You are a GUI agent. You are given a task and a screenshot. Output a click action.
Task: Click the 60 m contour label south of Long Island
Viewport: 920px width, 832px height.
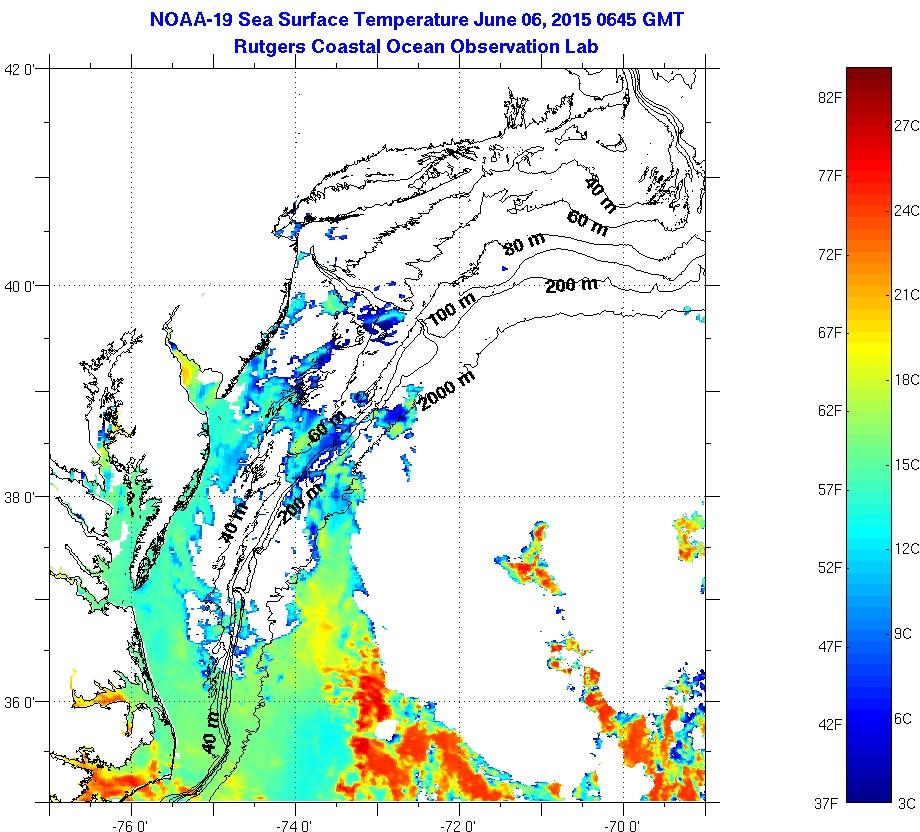pyautogui.click(x=587, y=223)
